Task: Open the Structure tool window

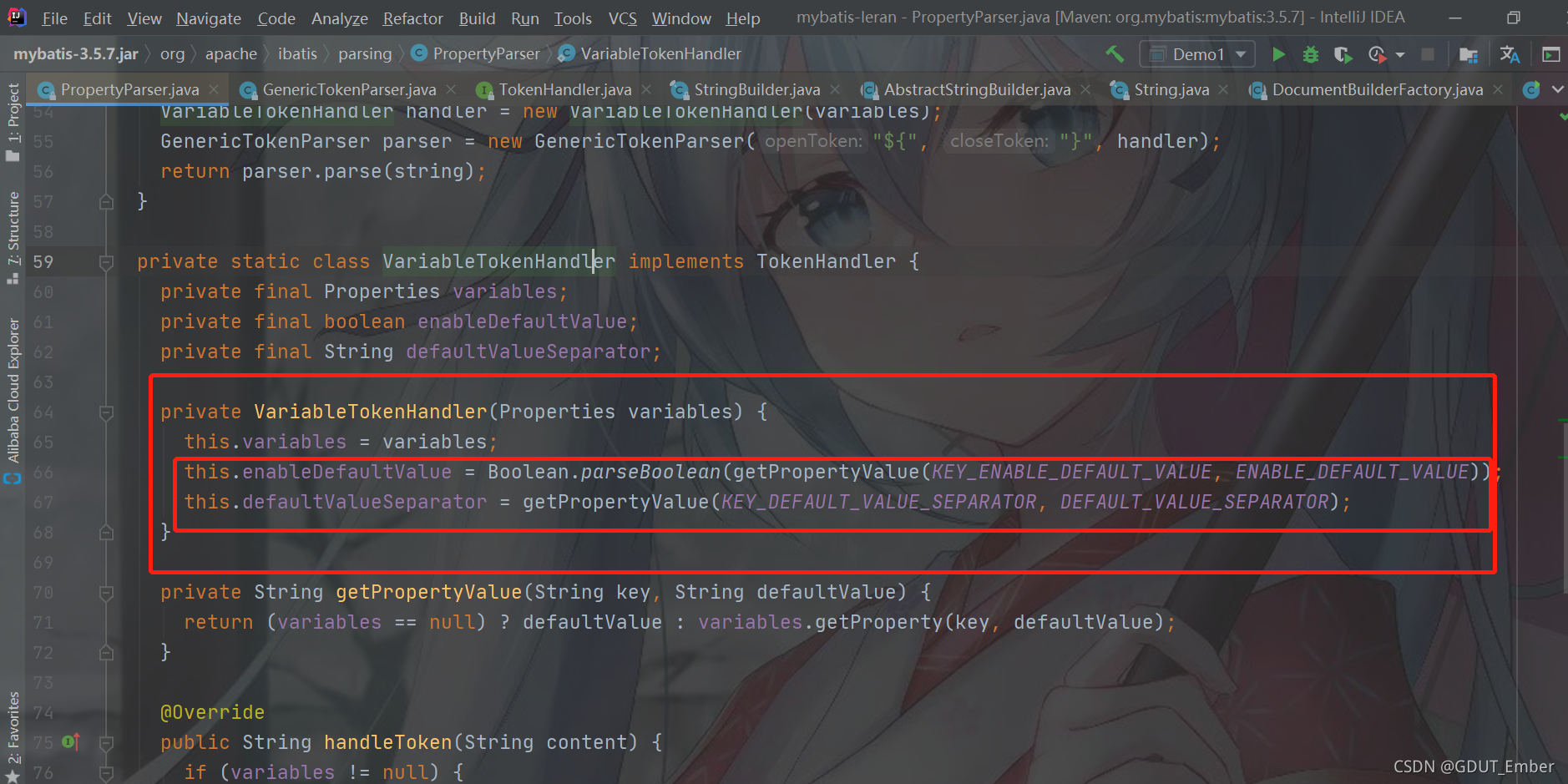Action: 13,238
